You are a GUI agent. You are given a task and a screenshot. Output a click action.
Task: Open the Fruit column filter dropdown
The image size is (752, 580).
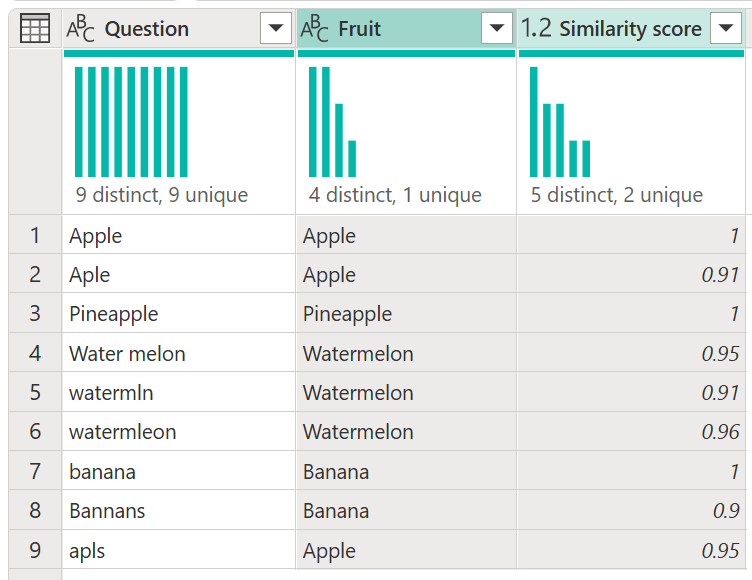[497, 29]
